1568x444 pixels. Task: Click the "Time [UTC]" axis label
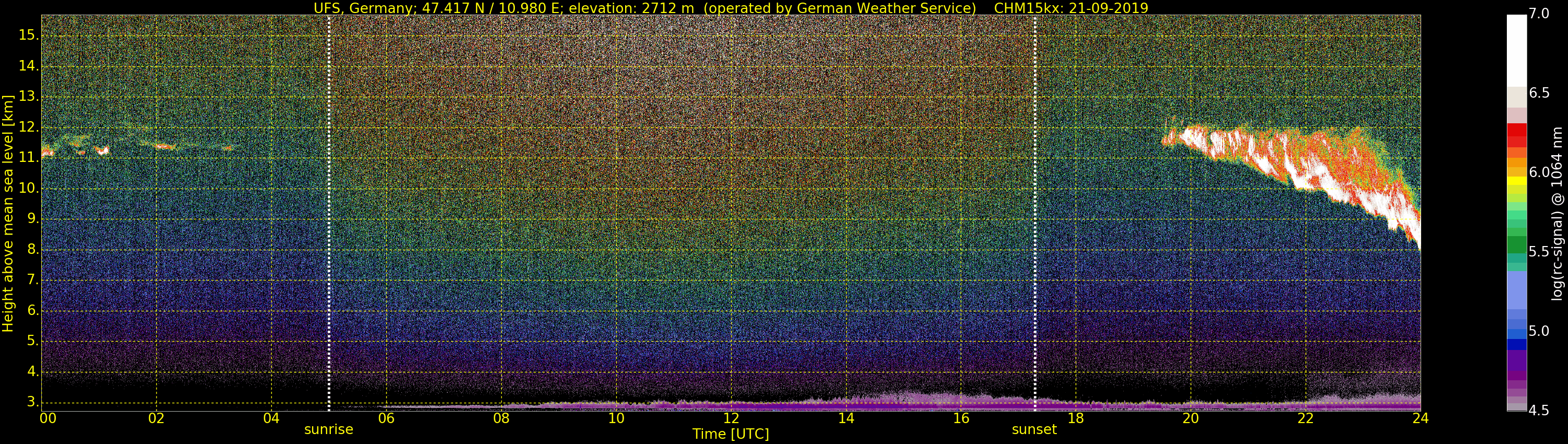731,434
